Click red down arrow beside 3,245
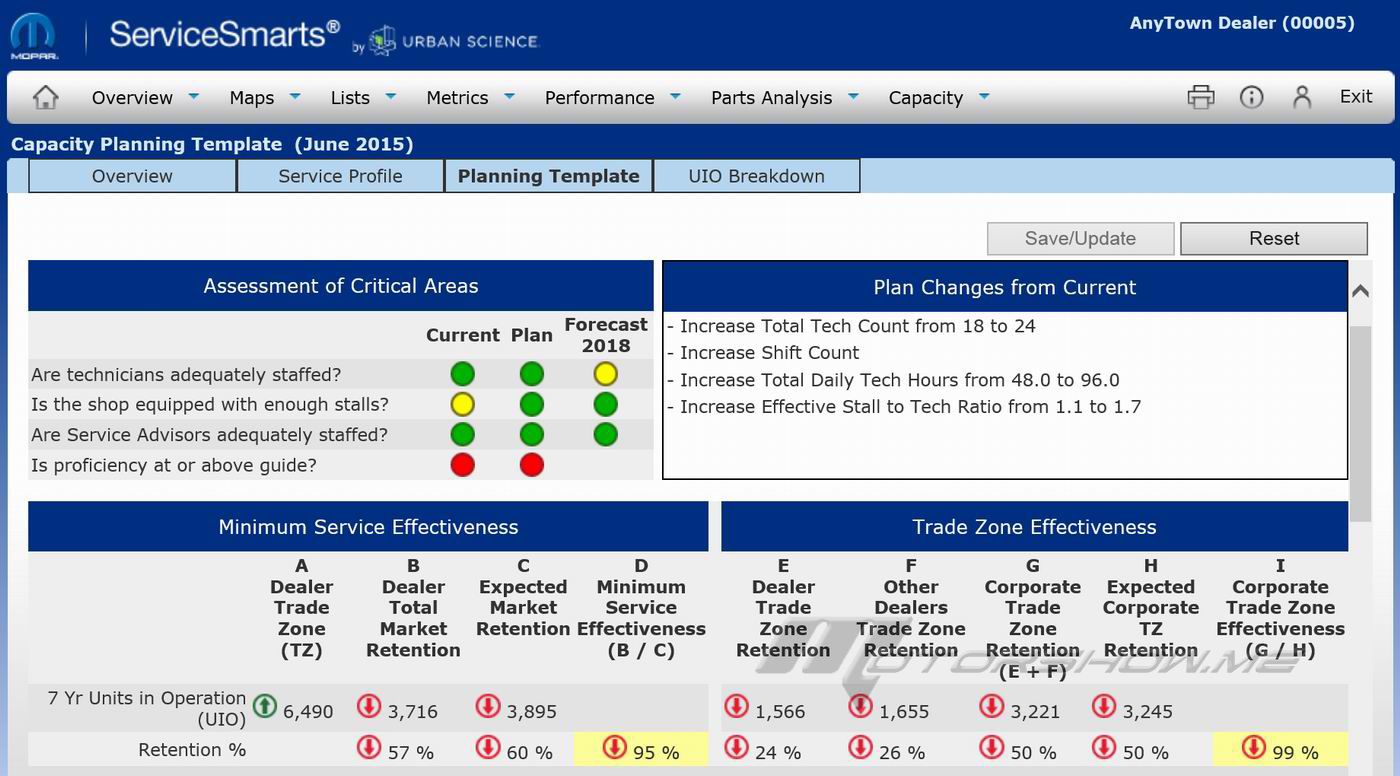Viewport: 1400px width, 776px height. tap(1104, 706)
